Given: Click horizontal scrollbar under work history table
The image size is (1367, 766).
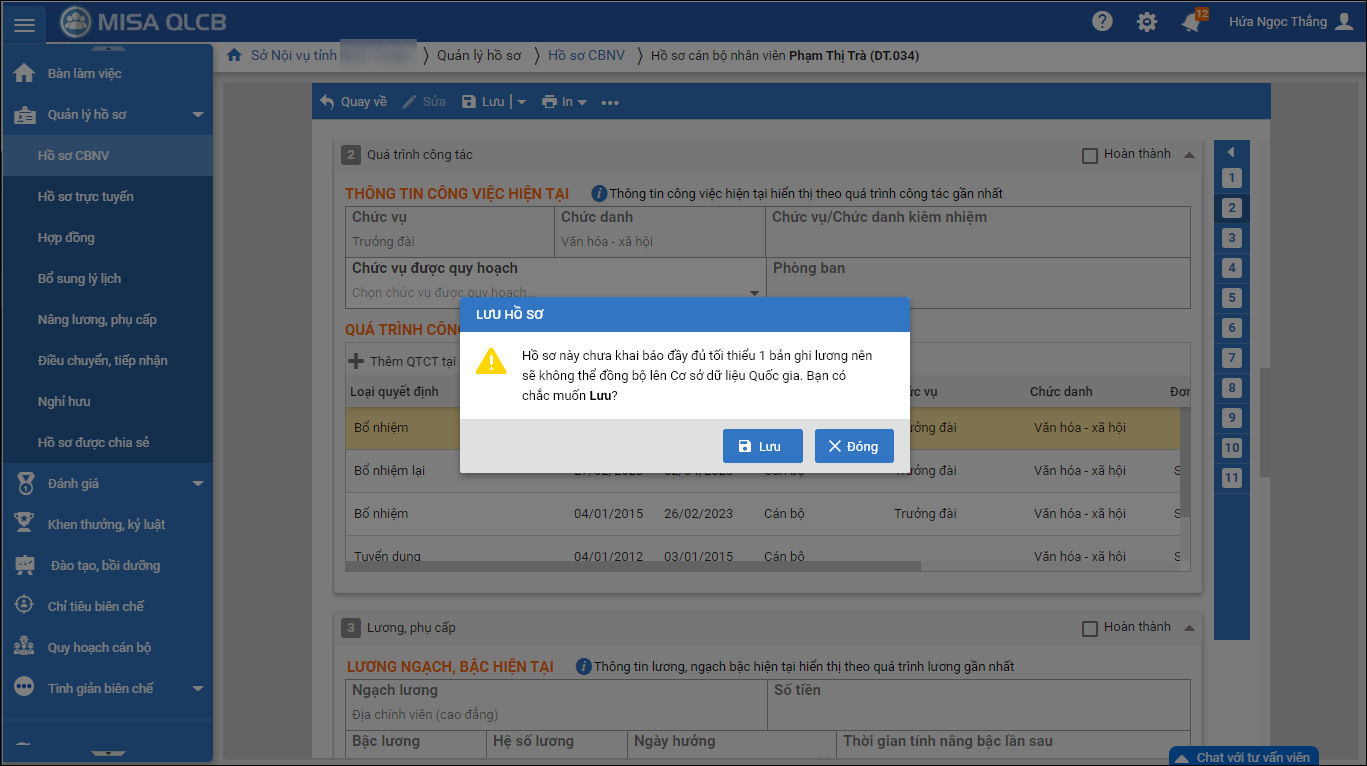Looking at the screenshot, I should (632, 566).
